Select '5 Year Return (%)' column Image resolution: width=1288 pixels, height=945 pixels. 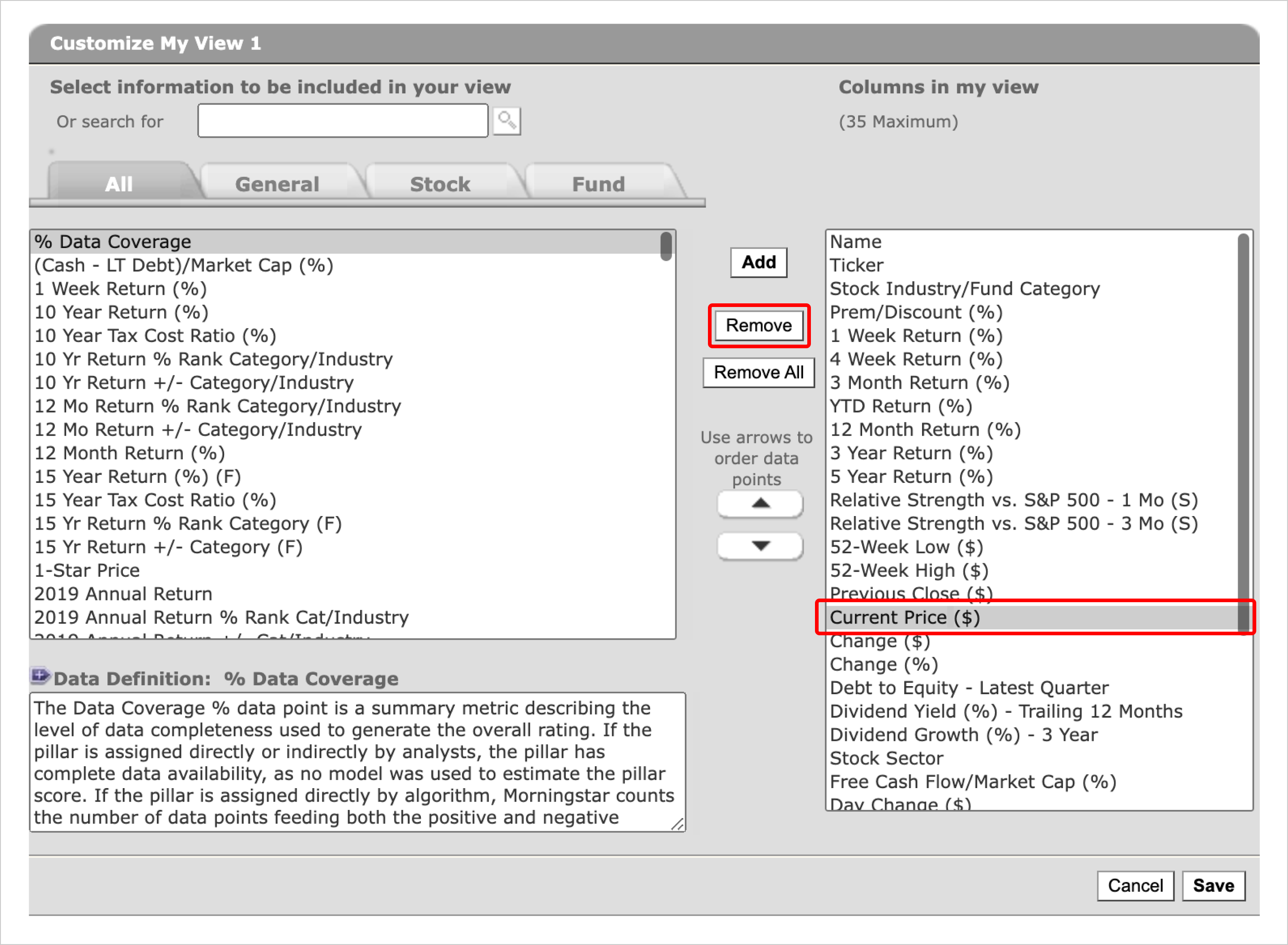[1032, 477]
